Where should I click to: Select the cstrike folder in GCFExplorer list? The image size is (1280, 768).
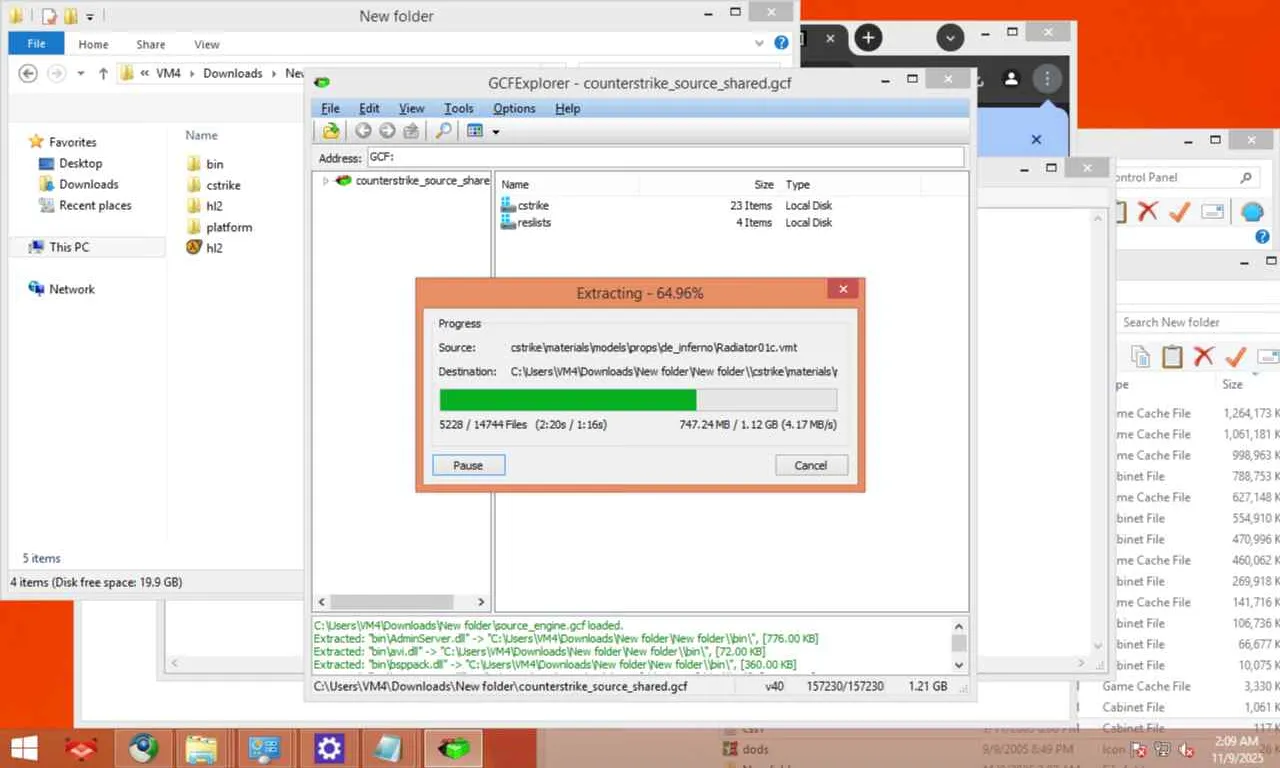[x=533, y=205]
